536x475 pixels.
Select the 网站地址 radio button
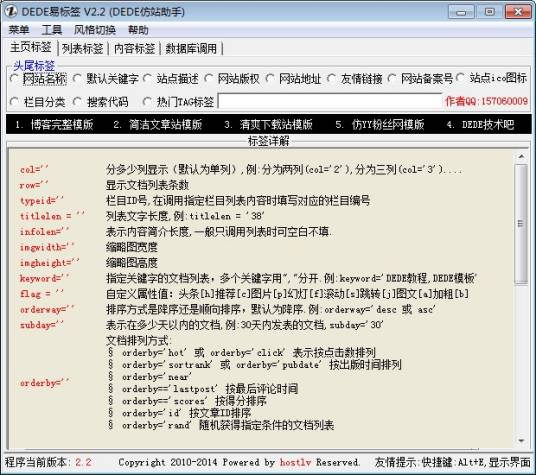pyautogui.click(x=294, y=79)
